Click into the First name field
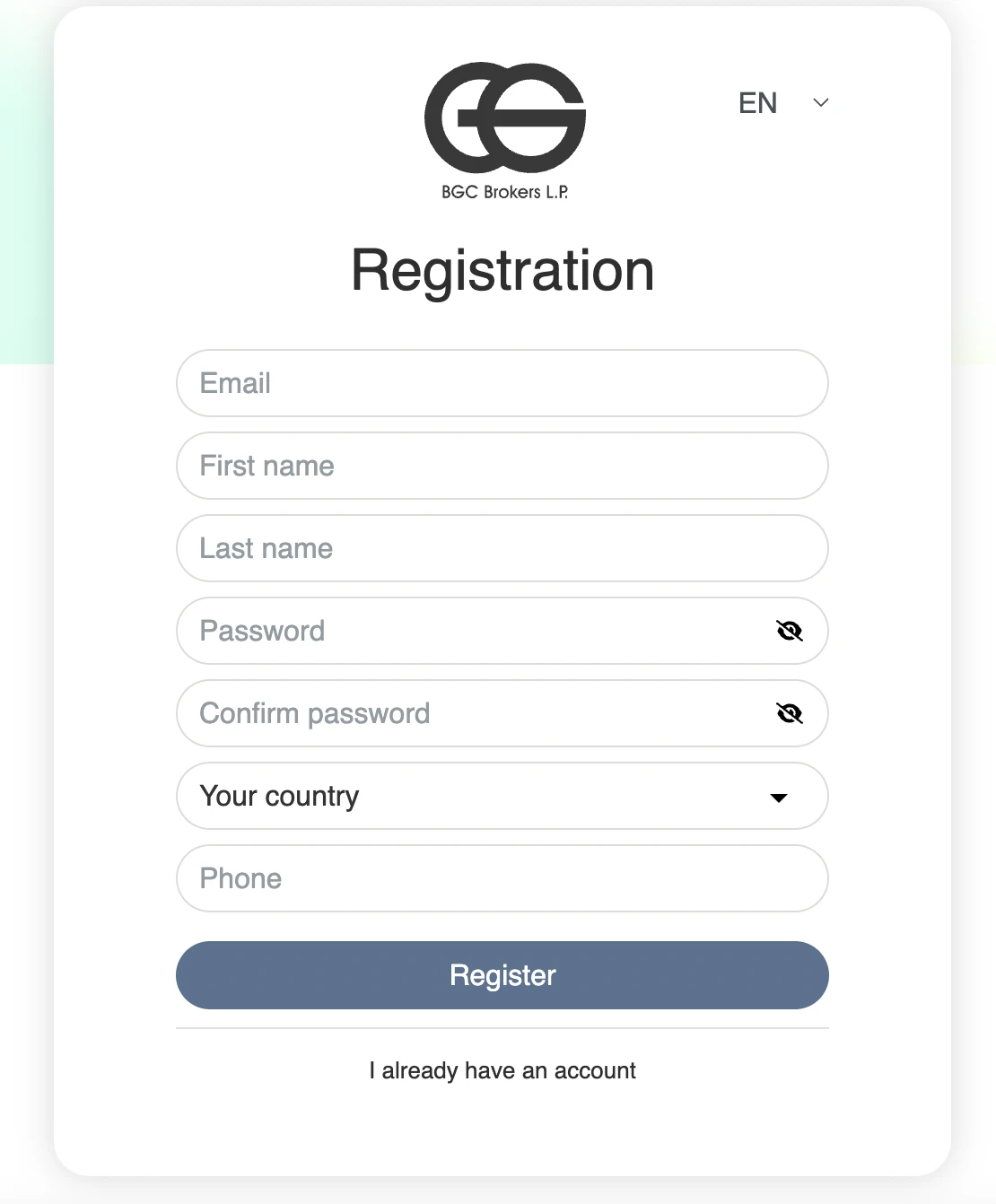 [502, 466]
